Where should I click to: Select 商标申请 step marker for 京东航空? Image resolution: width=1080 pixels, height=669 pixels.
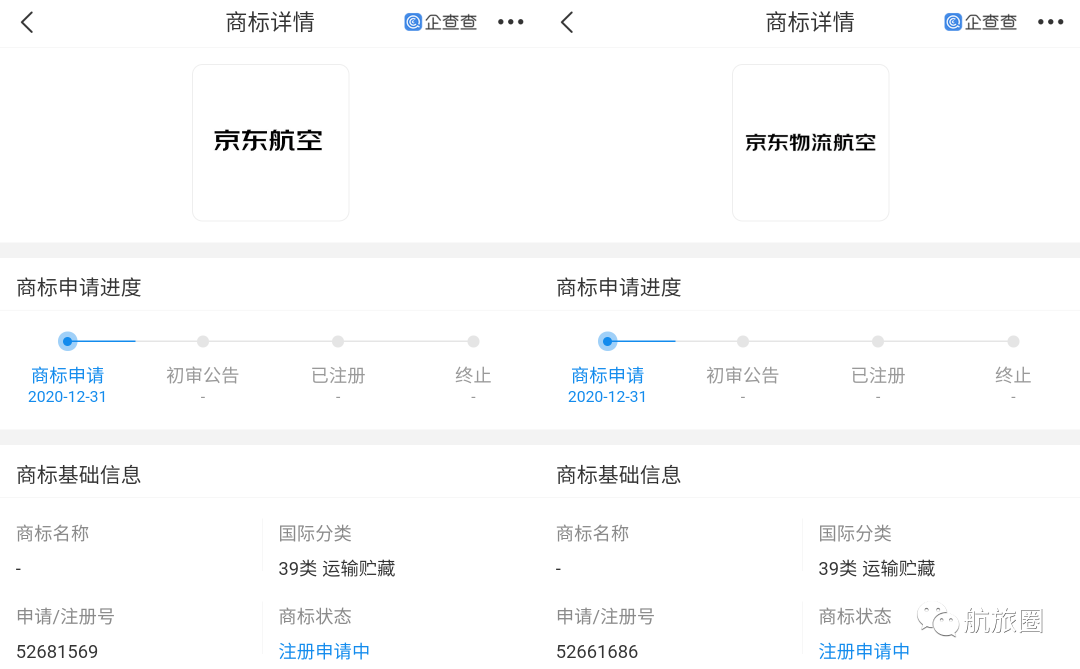tap(68, 341)
